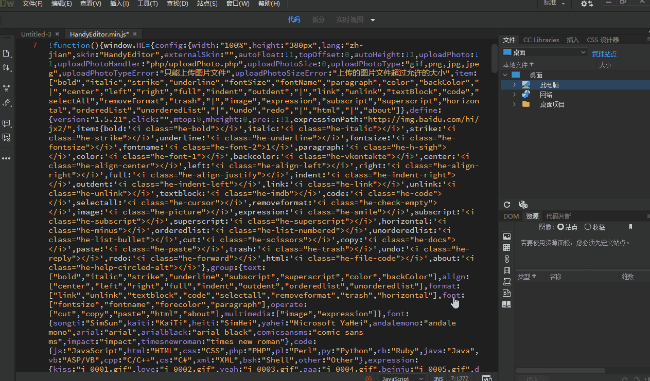Click the refresh icon in Files panel

pos(507,204)
